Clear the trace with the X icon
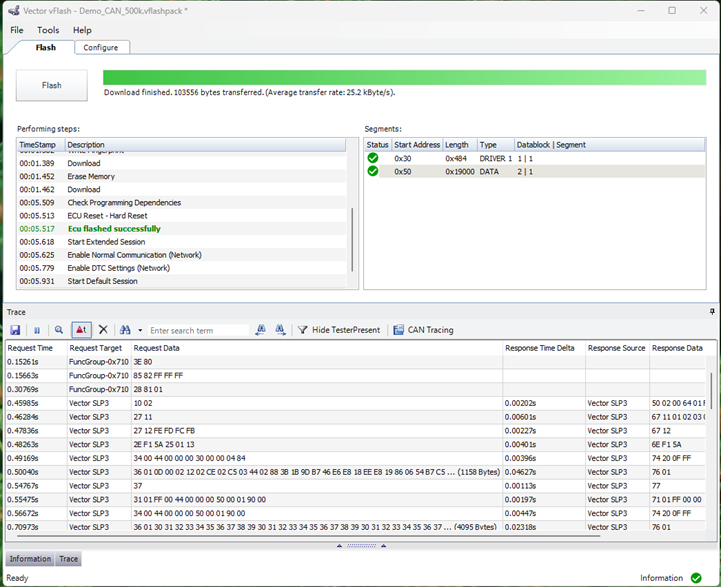721x587 pixels. (103, 330)
